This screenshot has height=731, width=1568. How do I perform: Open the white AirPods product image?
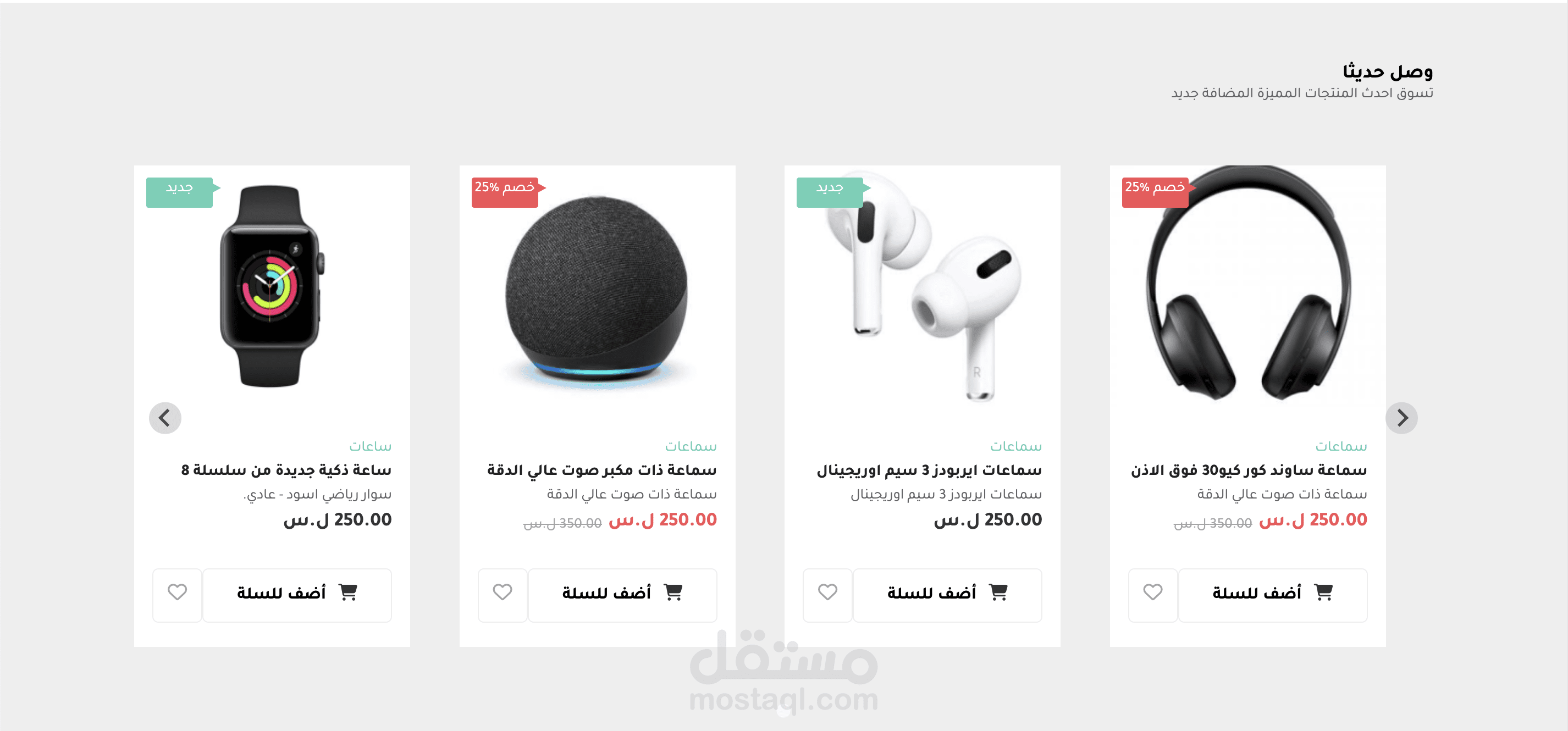click(x=922, y=286)
